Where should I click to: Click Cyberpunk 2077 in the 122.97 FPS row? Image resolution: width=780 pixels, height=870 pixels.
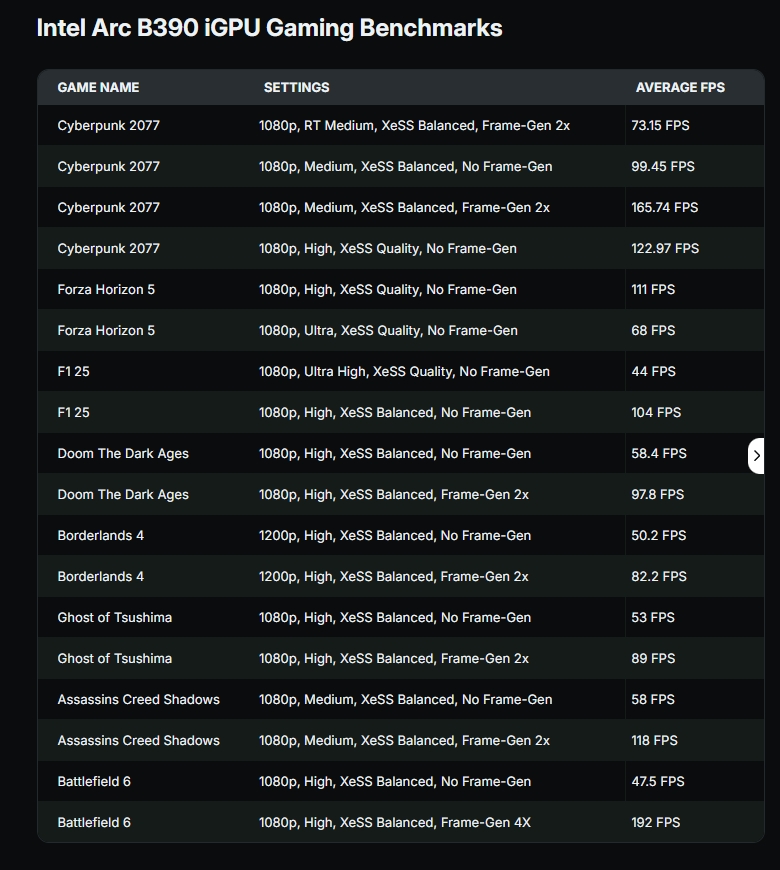click(108, 249)
